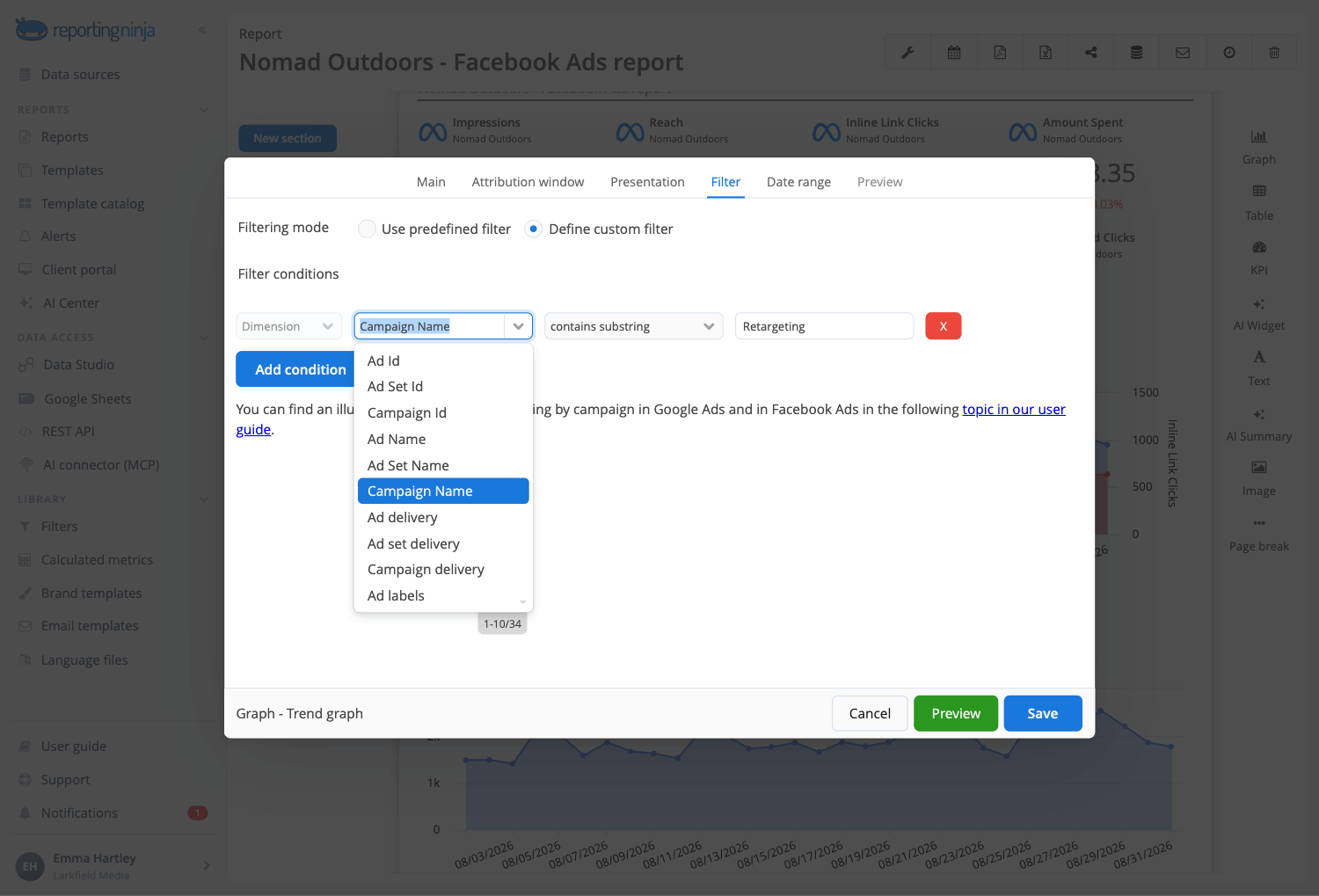This screenshot has width=1319, height=896.
Task: Switch to the Date range tab
Action: 798,182
